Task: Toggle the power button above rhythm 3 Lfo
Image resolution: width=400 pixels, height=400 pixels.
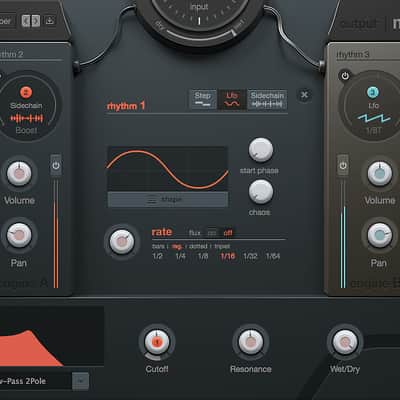Action: pos(345,76)
